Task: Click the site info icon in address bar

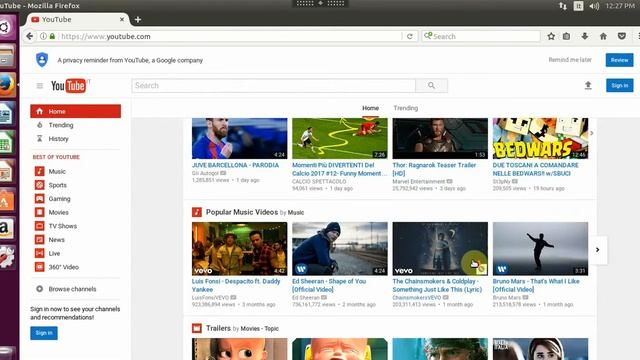Action: point(43,36)
